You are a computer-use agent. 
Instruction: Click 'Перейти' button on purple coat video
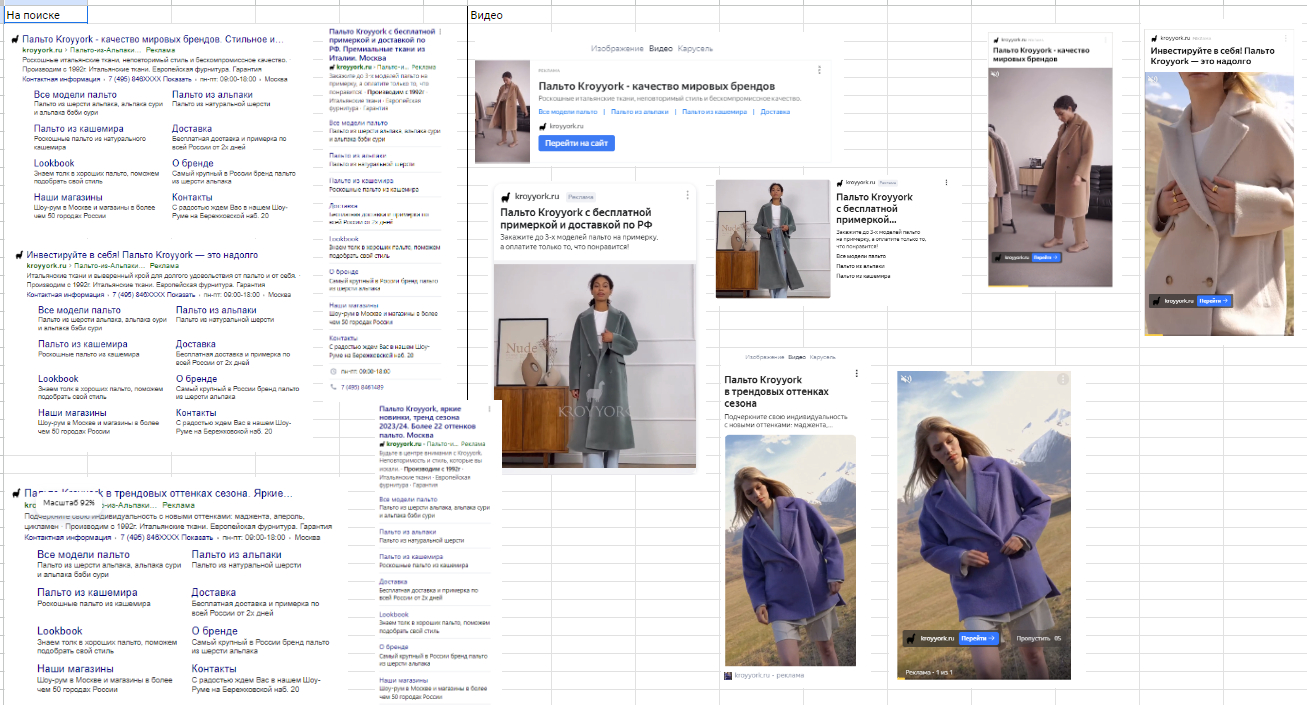point(979,638)
